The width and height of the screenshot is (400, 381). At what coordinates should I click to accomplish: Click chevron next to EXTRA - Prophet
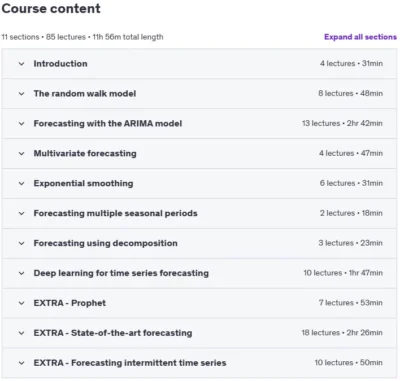22,303
